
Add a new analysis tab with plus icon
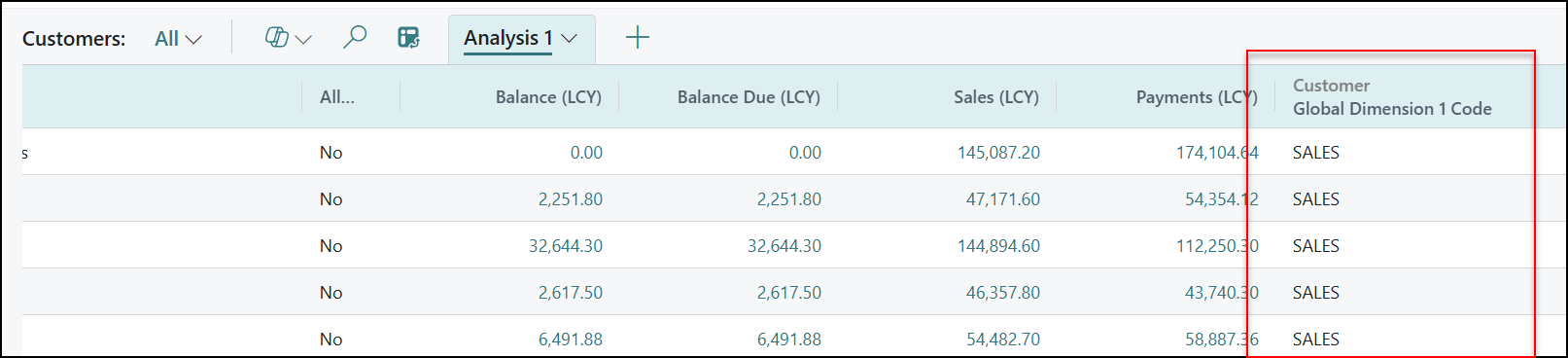(638, 38)
